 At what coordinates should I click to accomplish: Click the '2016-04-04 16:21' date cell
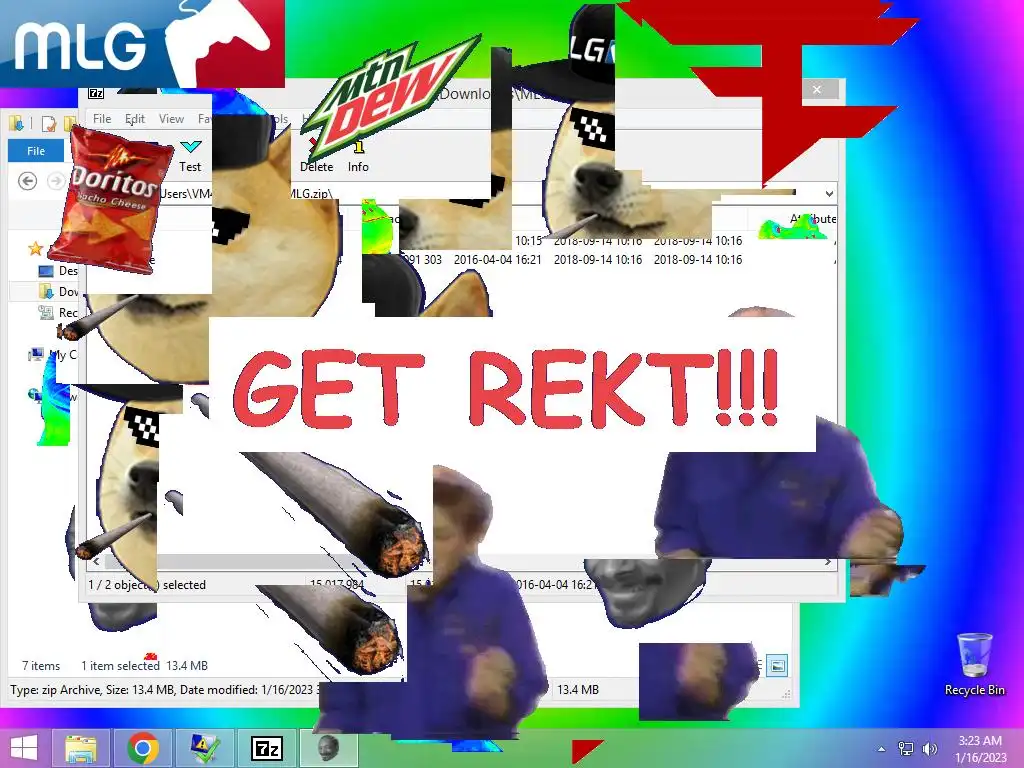pyautogui.click(x=498, y=259)
